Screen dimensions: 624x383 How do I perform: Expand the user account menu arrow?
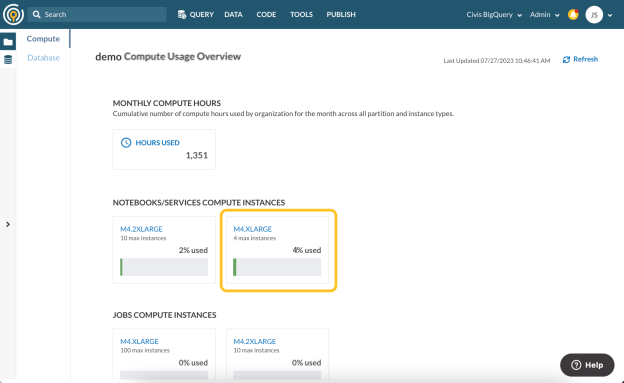[x=610, y=16]
